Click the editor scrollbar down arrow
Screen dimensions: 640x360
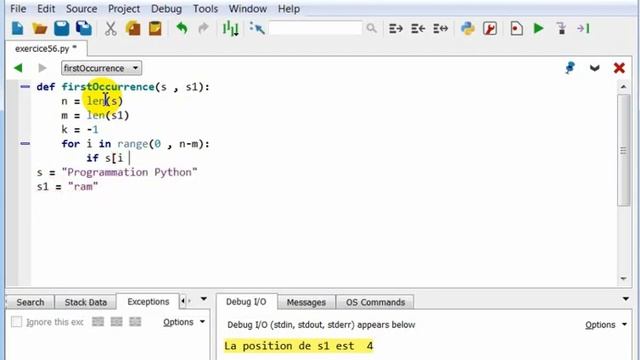[x=623, y=279]
